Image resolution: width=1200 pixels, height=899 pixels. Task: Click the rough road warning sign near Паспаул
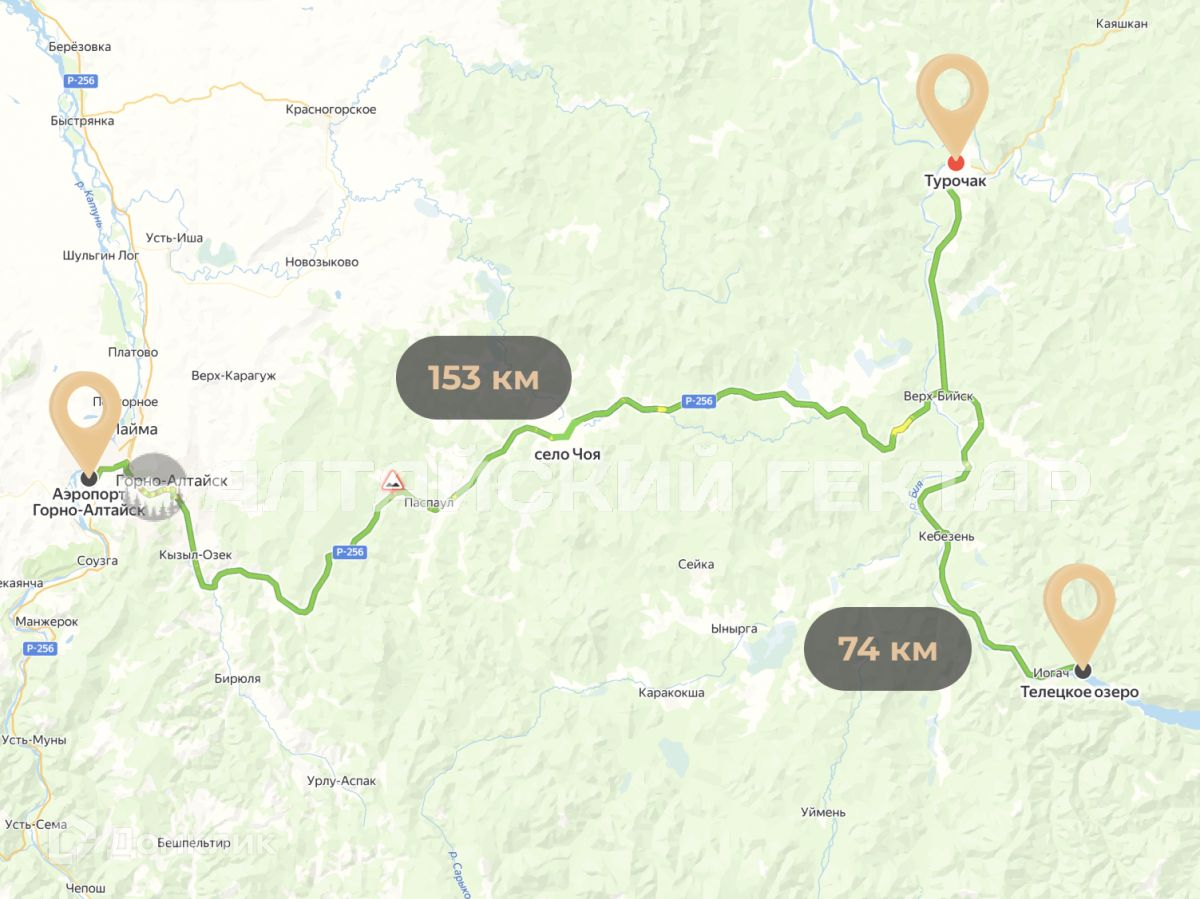[392, 481]
